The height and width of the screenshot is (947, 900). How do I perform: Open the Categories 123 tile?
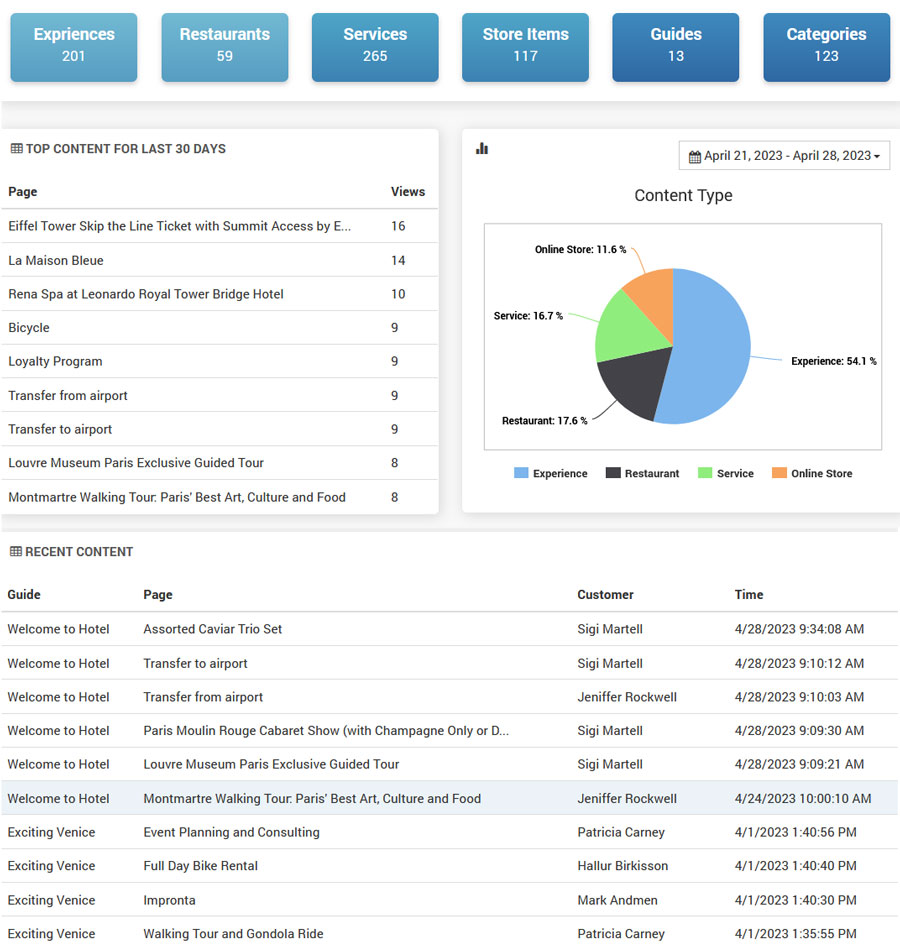826,46
